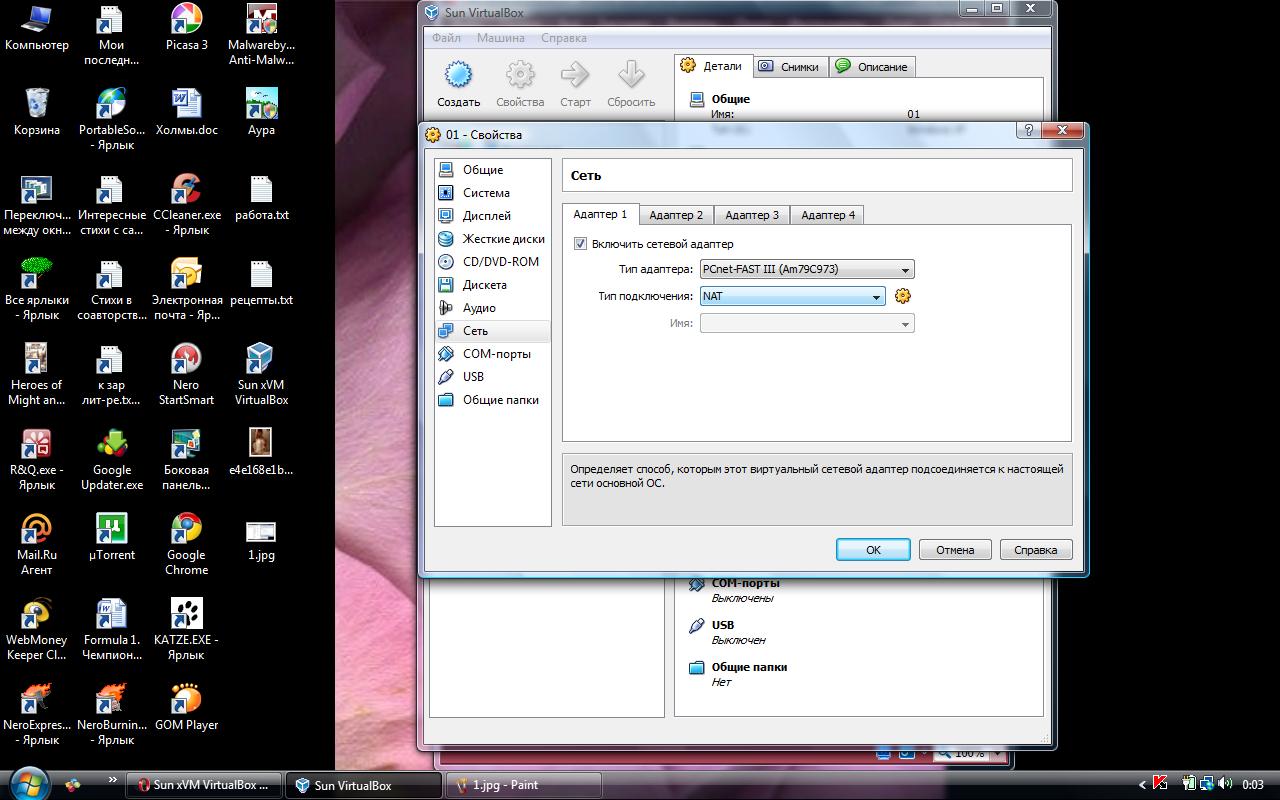Select the рецепты.txt file icon

point(261,282)
